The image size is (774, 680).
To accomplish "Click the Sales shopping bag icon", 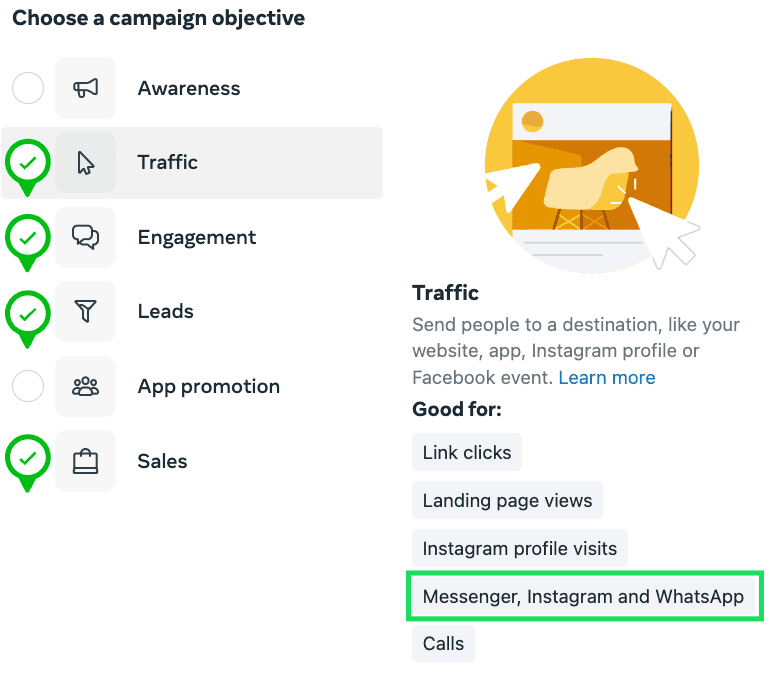I will point(85,461).
